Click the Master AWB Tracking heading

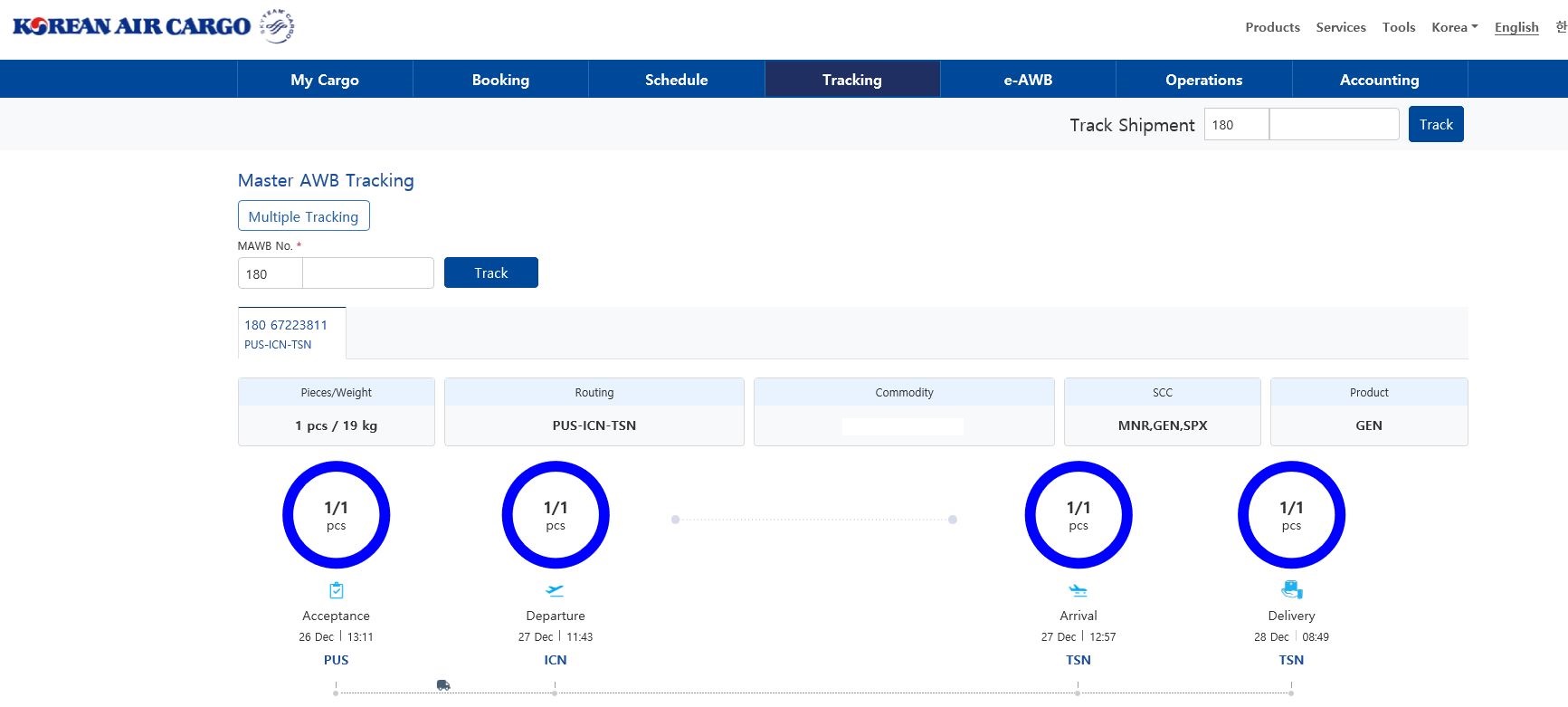pyautogui.click(x=326, y=180)
